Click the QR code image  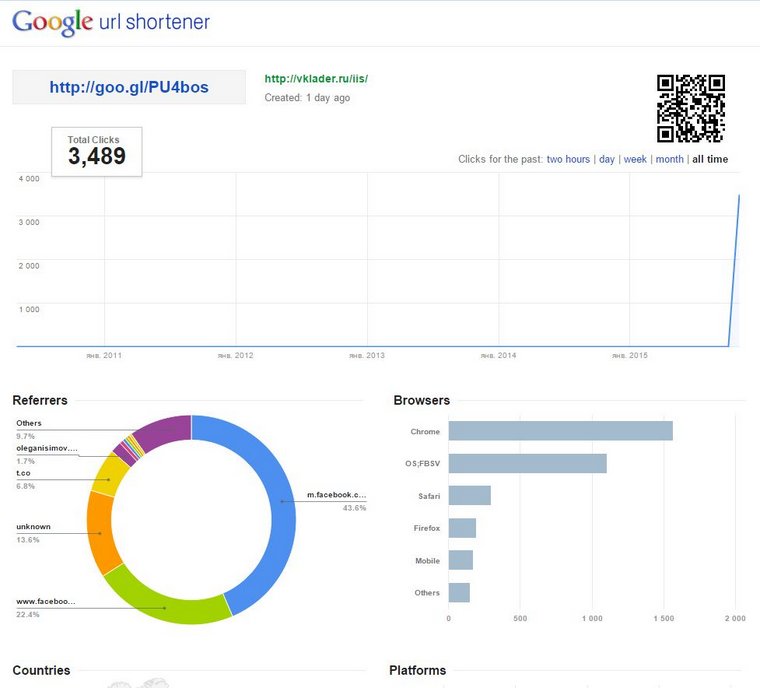691,108
